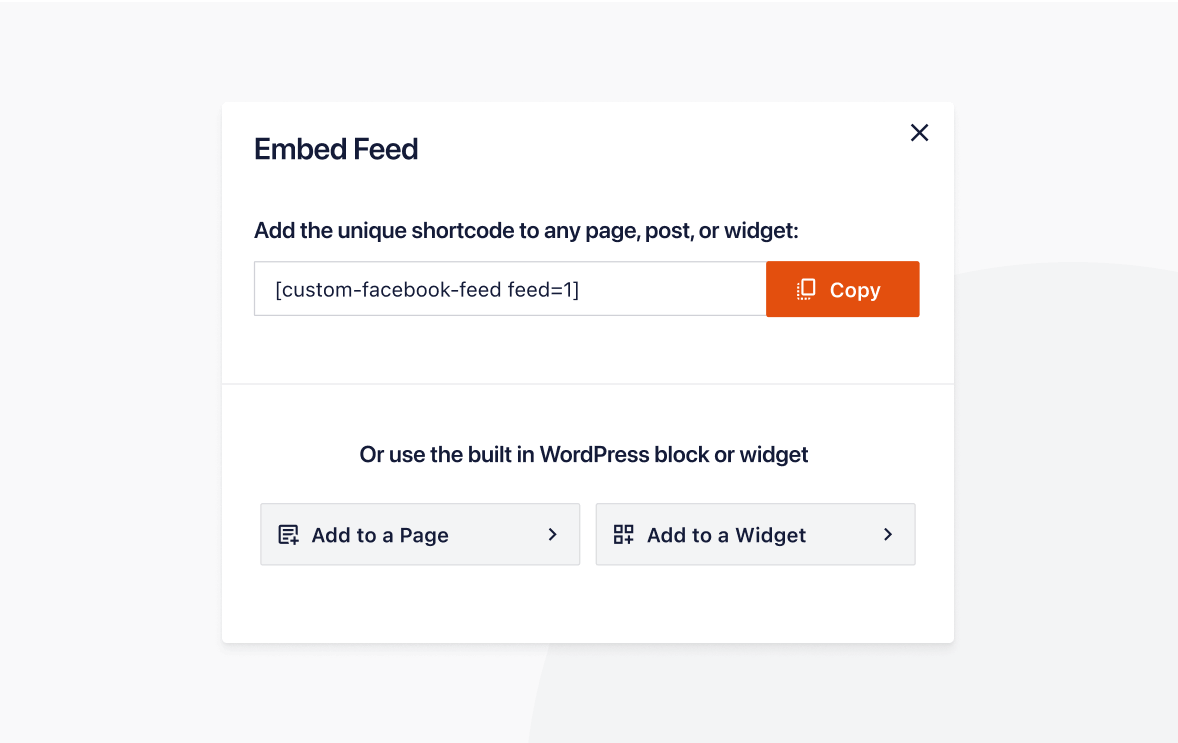Select the "Add to a Widget" text

point(726,535)
